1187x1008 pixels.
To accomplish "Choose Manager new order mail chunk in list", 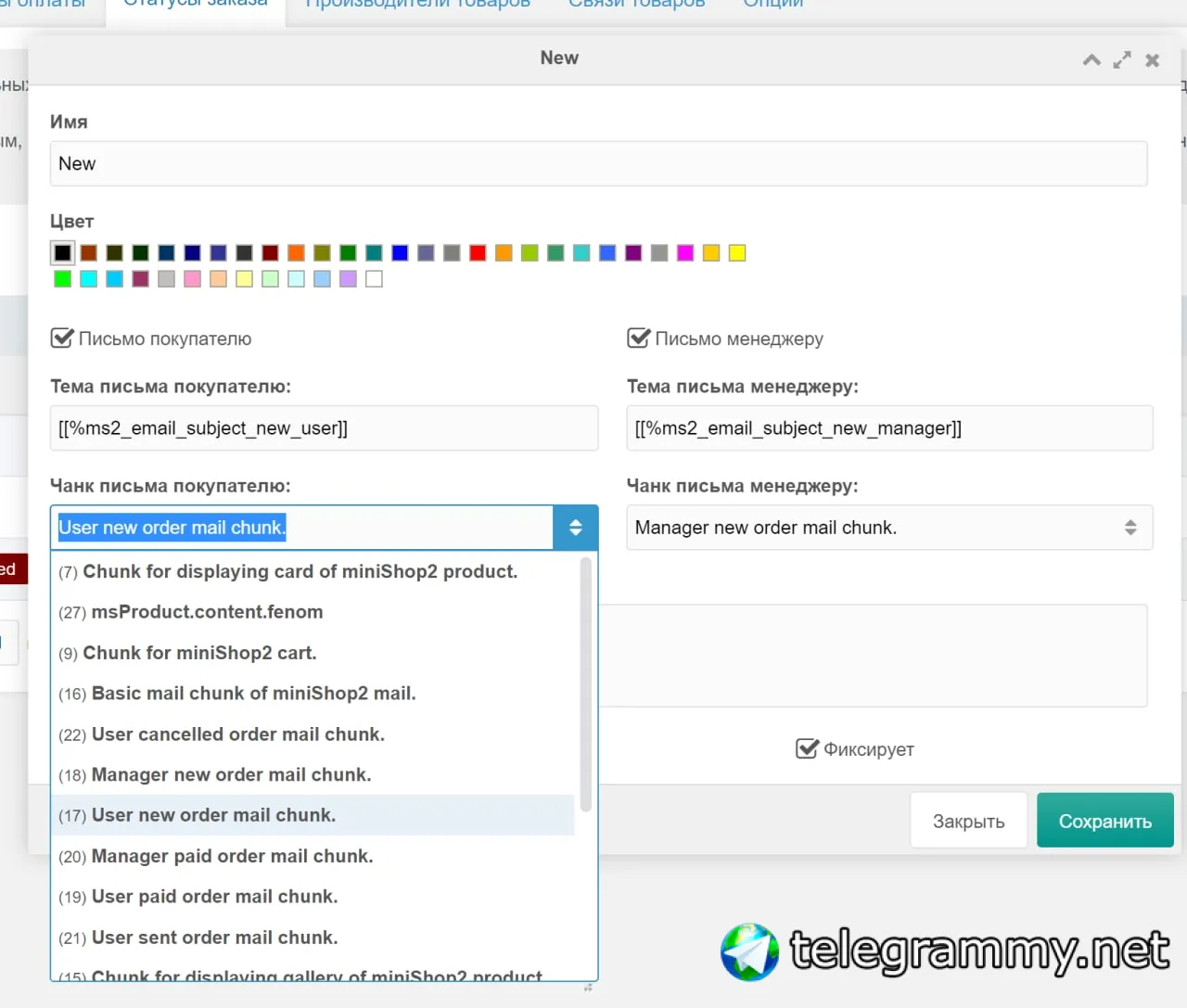I will tap(313, 774).
